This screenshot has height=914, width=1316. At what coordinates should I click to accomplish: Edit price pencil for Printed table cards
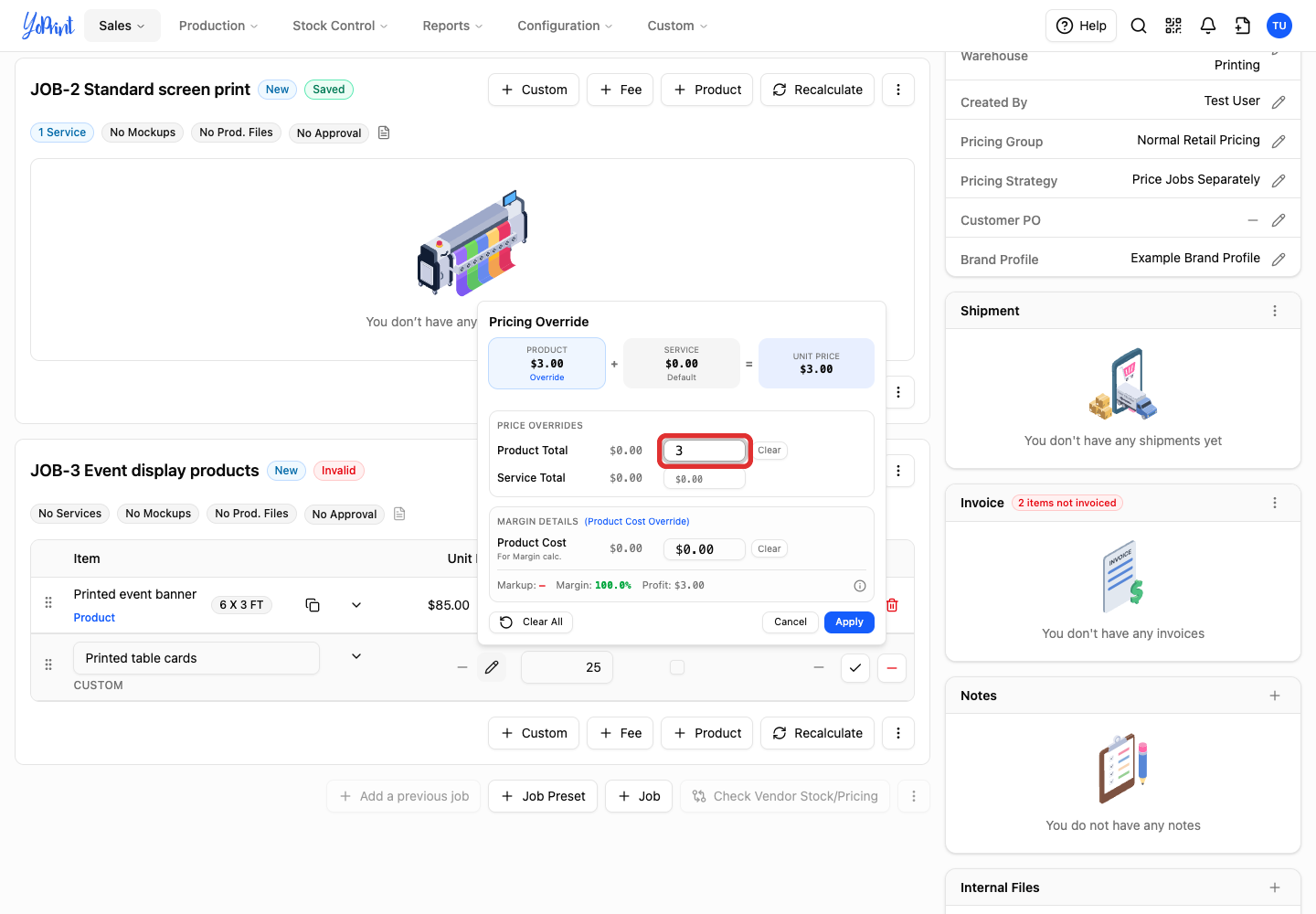[492, 667]
